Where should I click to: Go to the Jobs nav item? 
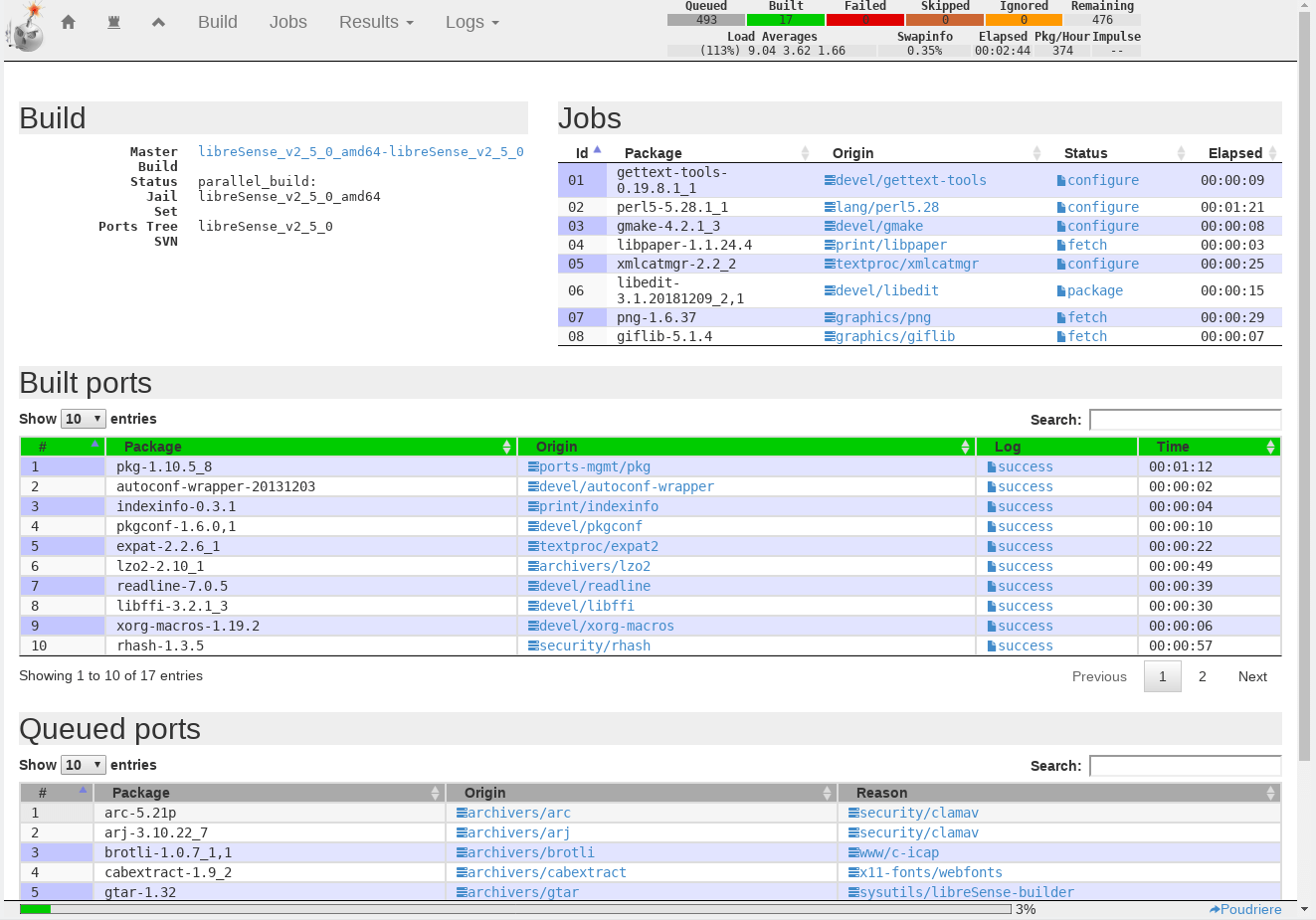(287, 22)
